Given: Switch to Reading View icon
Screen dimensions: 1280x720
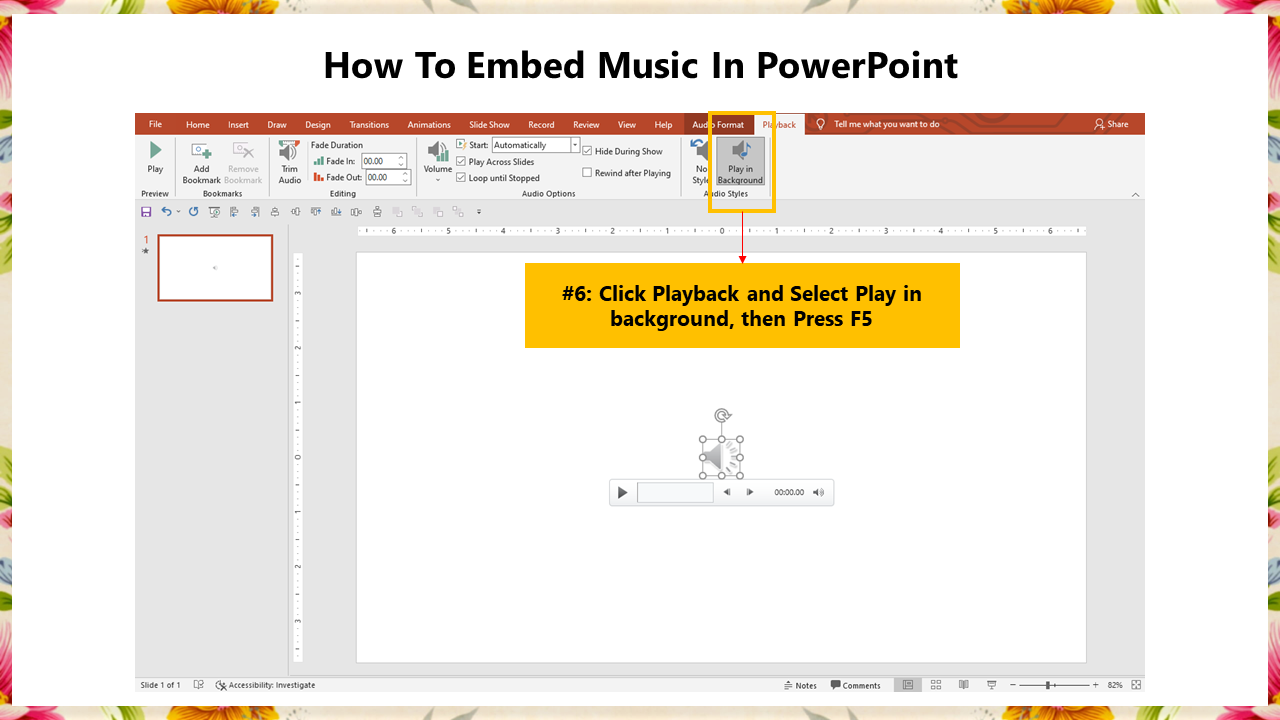Looking at the screenshot, I should pyautogui.click(x=964, y=685).
